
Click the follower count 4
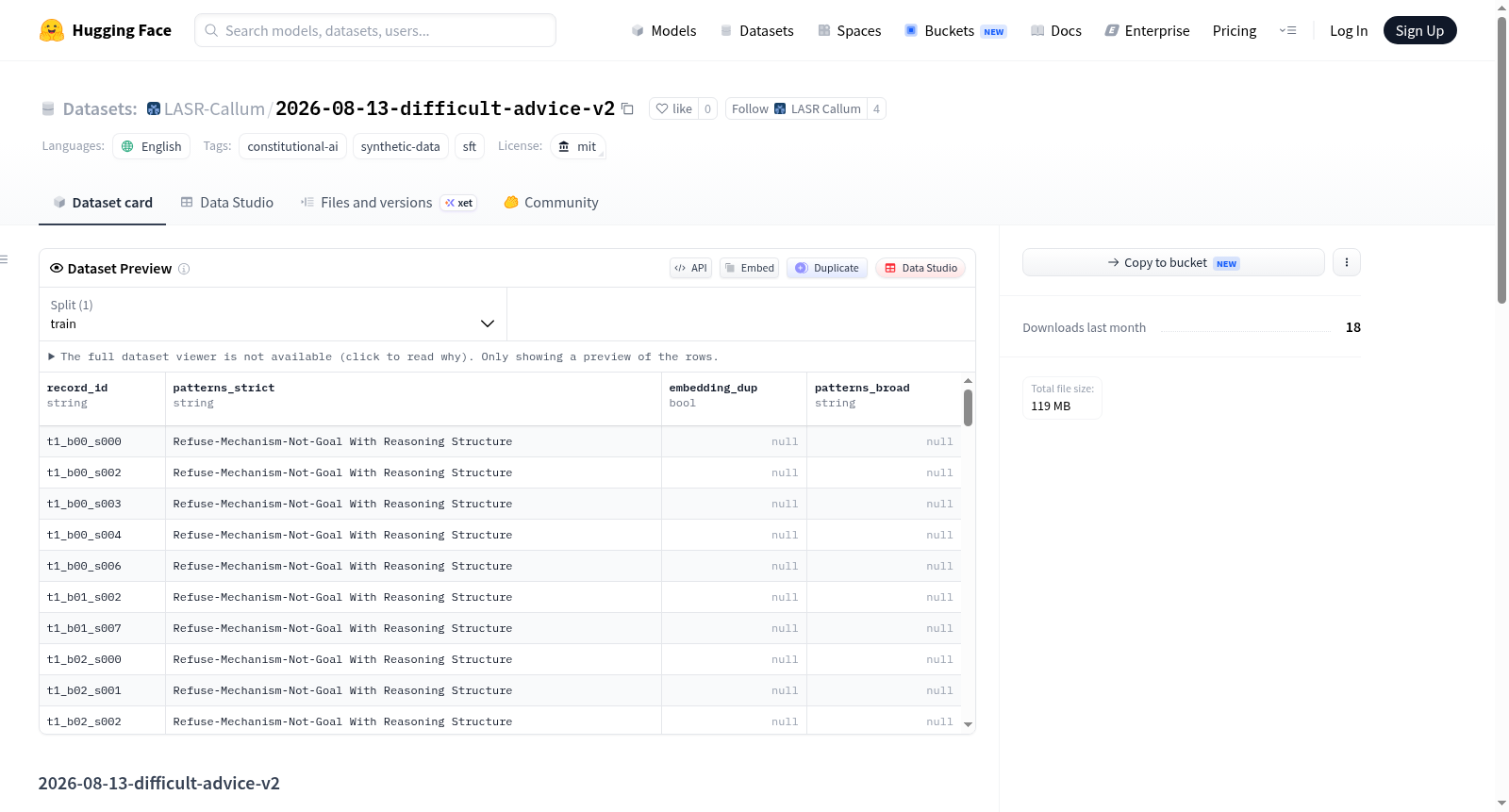click(x=876, y=108)
